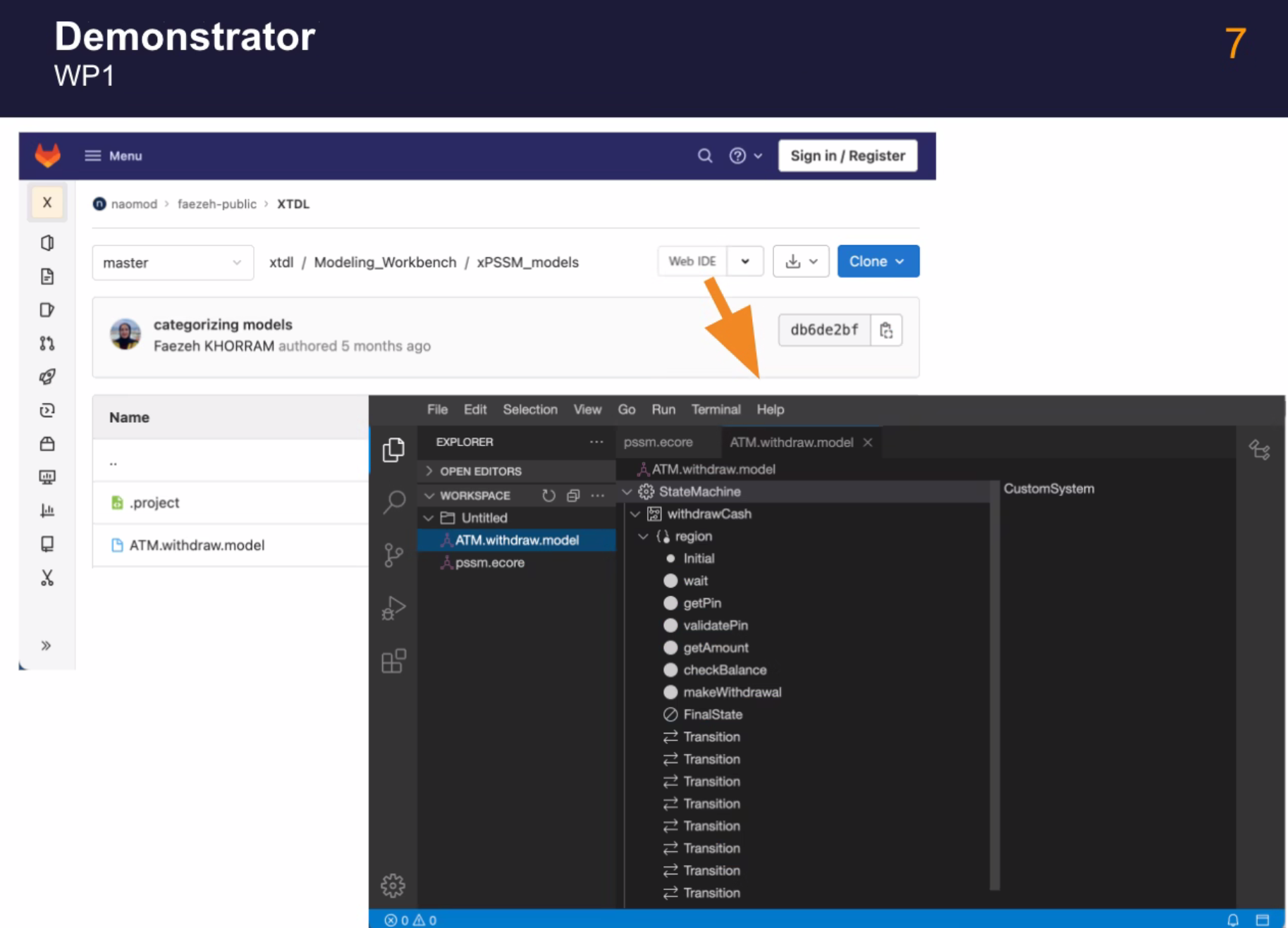Open the Clone dropdown button
Screen dimensions: 1288x928
[x=878, y=261]
